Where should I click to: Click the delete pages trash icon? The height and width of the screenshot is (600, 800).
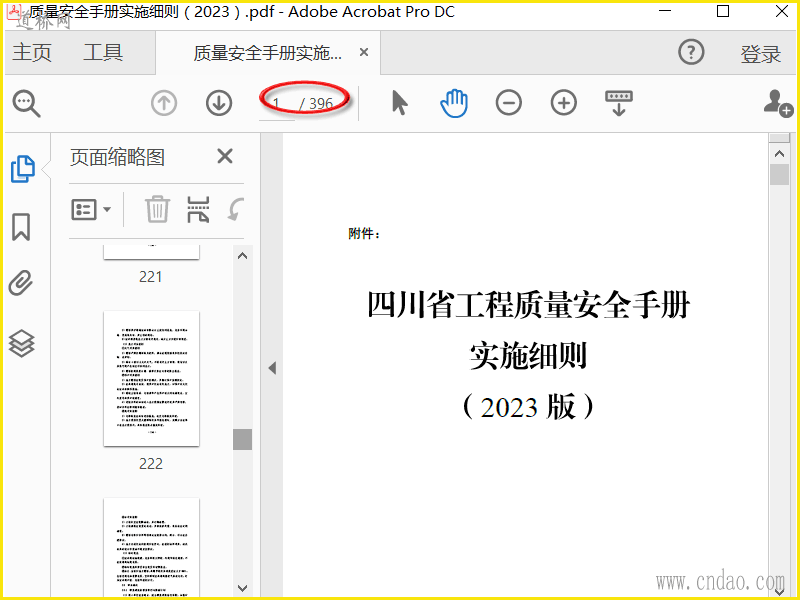tap(157, 209)
